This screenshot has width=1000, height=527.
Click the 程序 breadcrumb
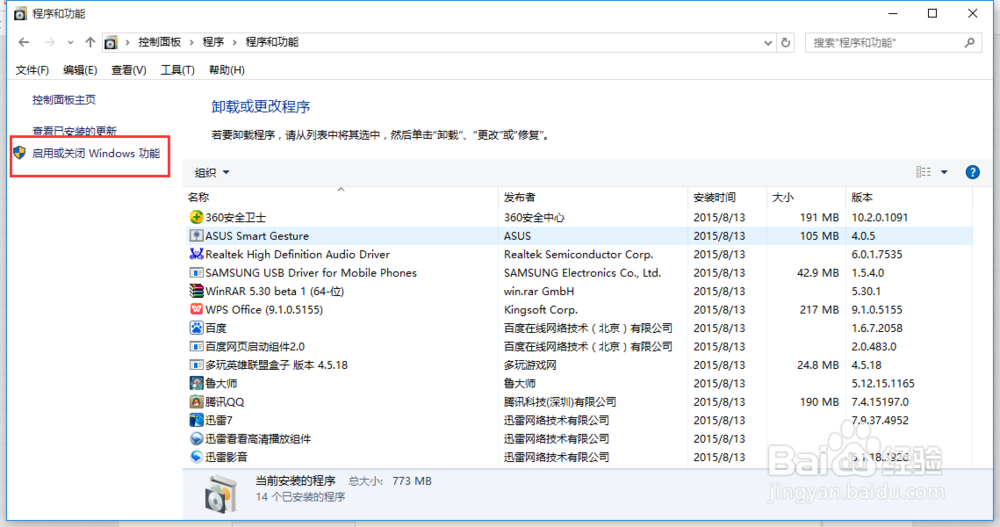(213, 42)
